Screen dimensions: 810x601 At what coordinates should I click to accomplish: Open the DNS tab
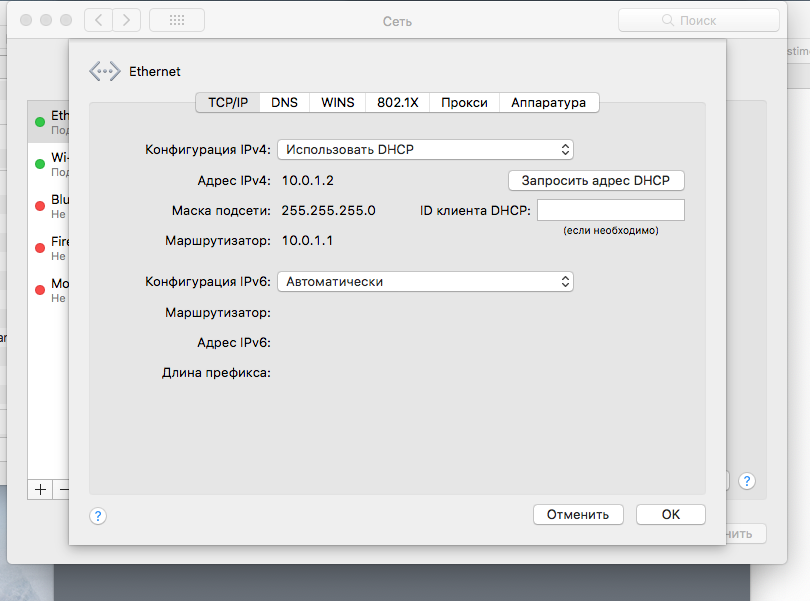coord(285,102)
